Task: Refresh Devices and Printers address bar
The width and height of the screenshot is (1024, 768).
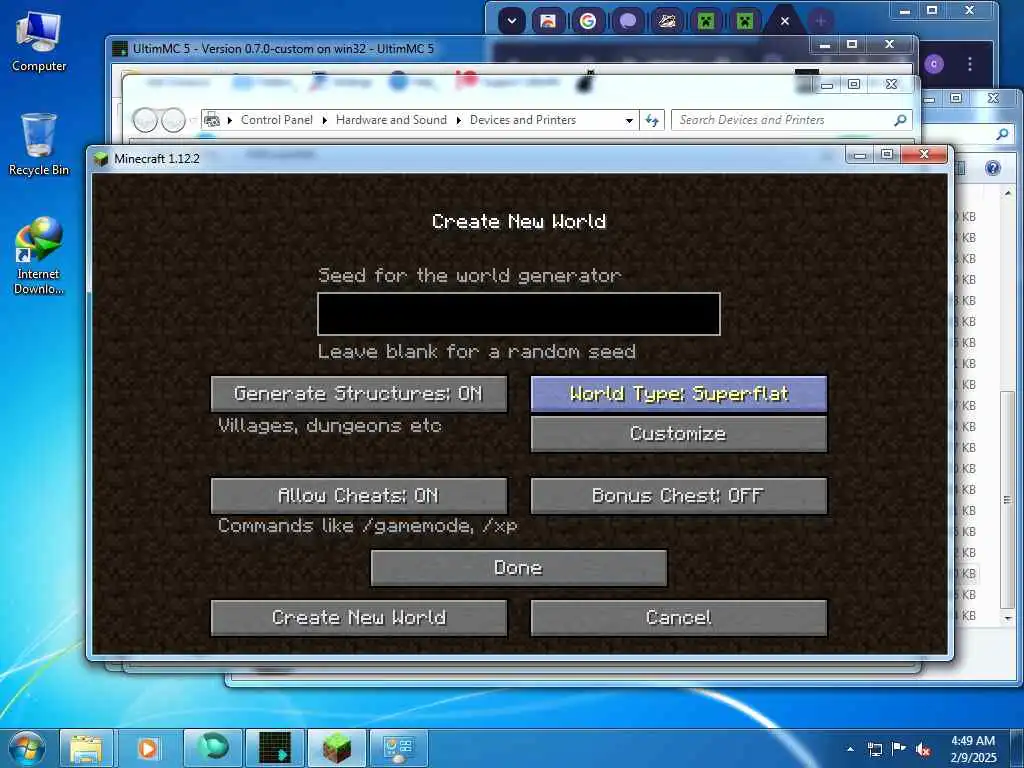Action: click(x=652, y=120)
